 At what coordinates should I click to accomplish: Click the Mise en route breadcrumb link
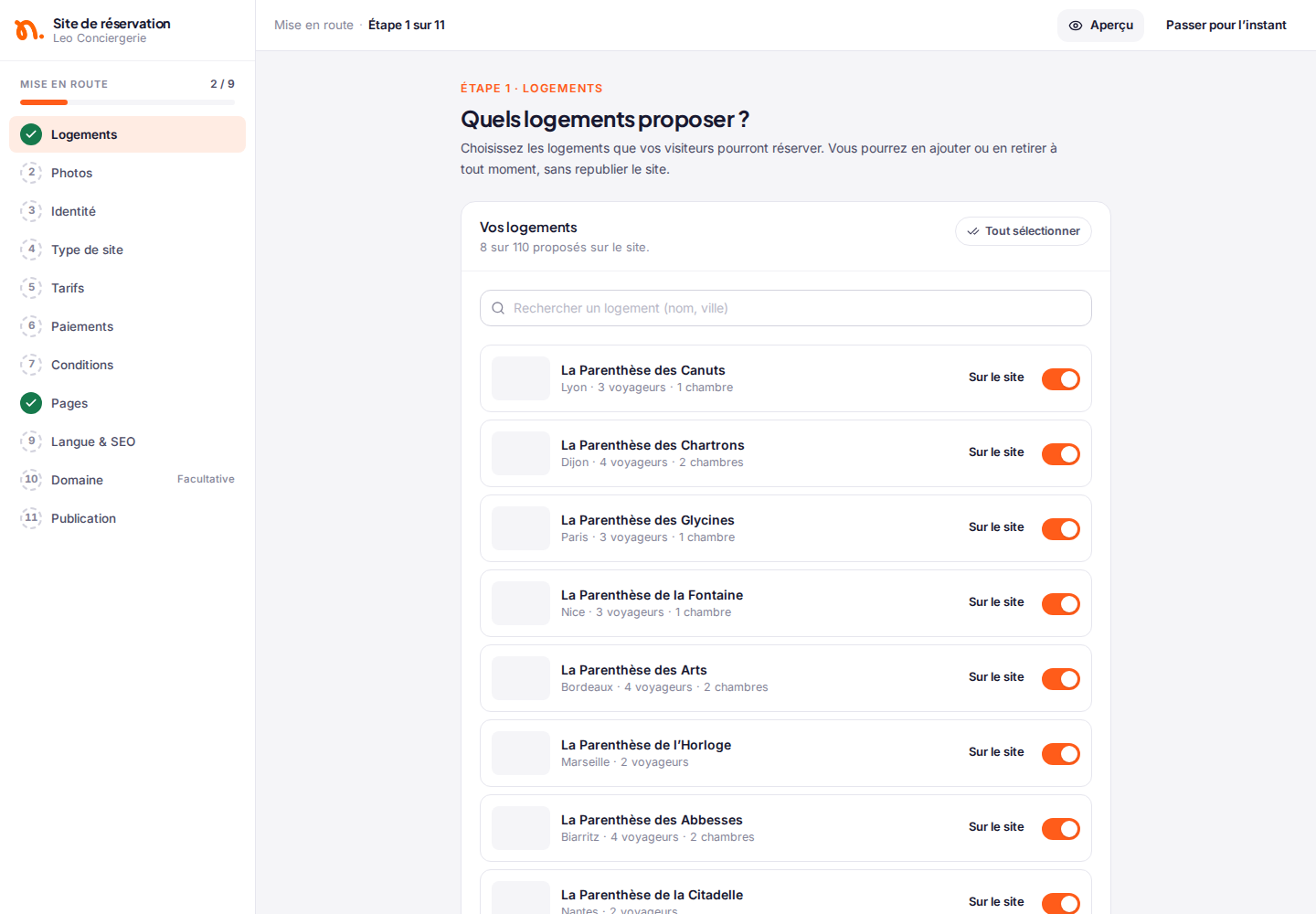313,26
